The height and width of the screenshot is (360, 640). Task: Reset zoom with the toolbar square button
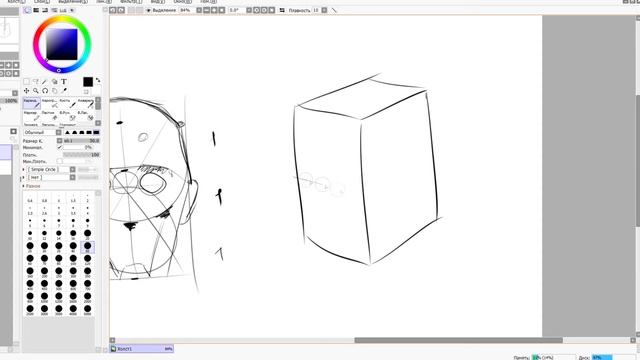pos(222,10)
